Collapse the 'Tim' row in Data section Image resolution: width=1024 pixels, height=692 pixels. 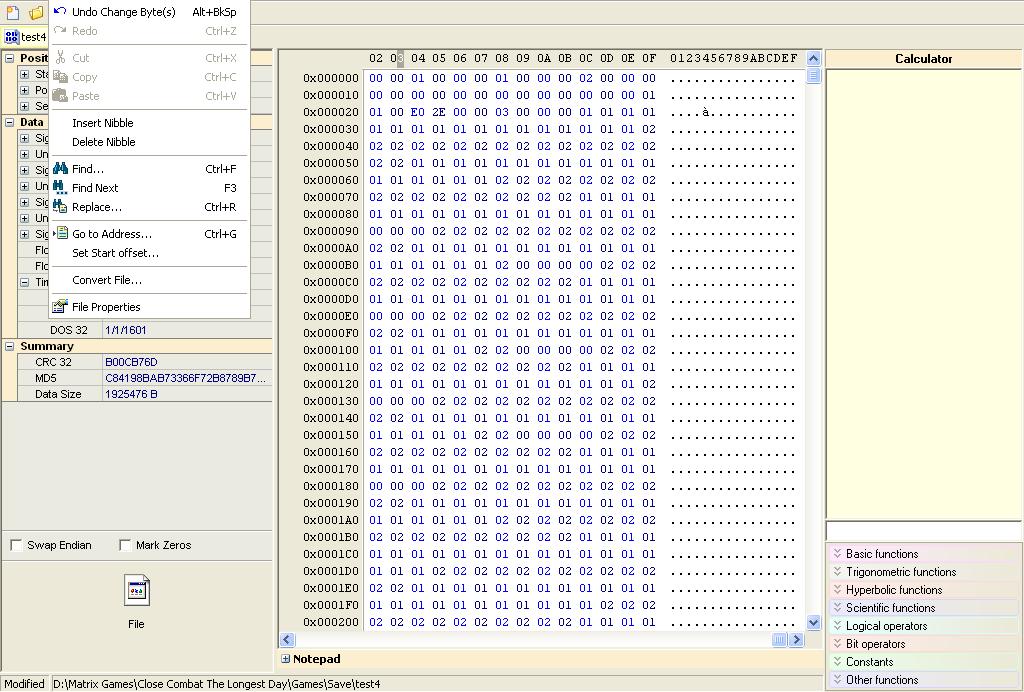tap(24, 282)
